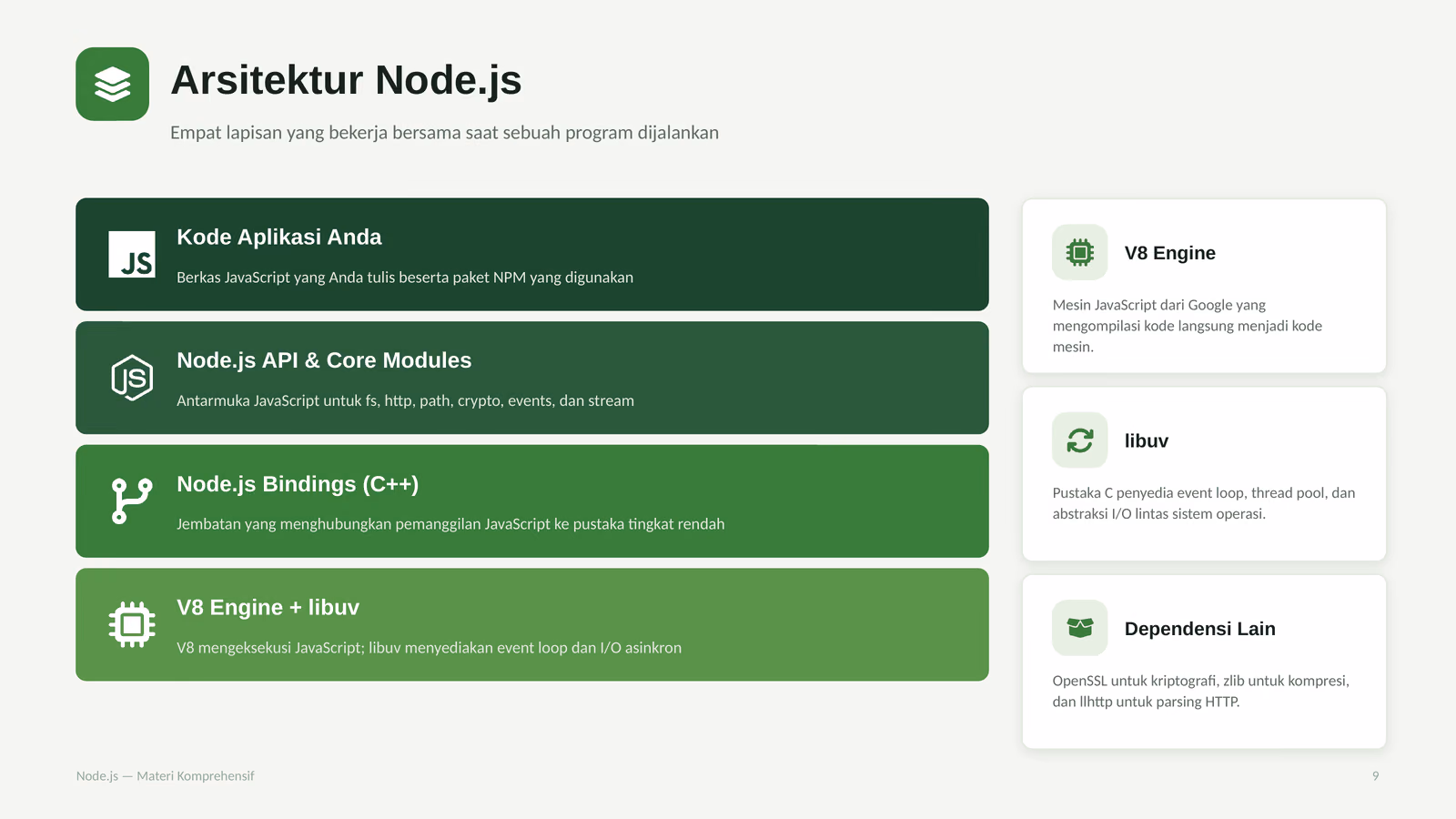Click the chip icon in V8 Engine + libuv row
Screen dimensions: 1456x819
pos(132,624)
